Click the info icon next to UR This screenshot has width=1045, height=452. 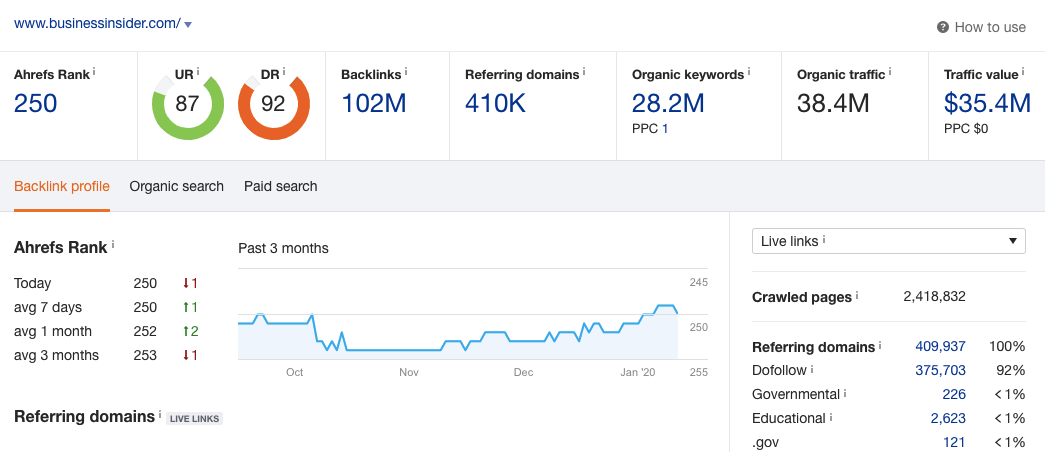click(x=199, y=71)
